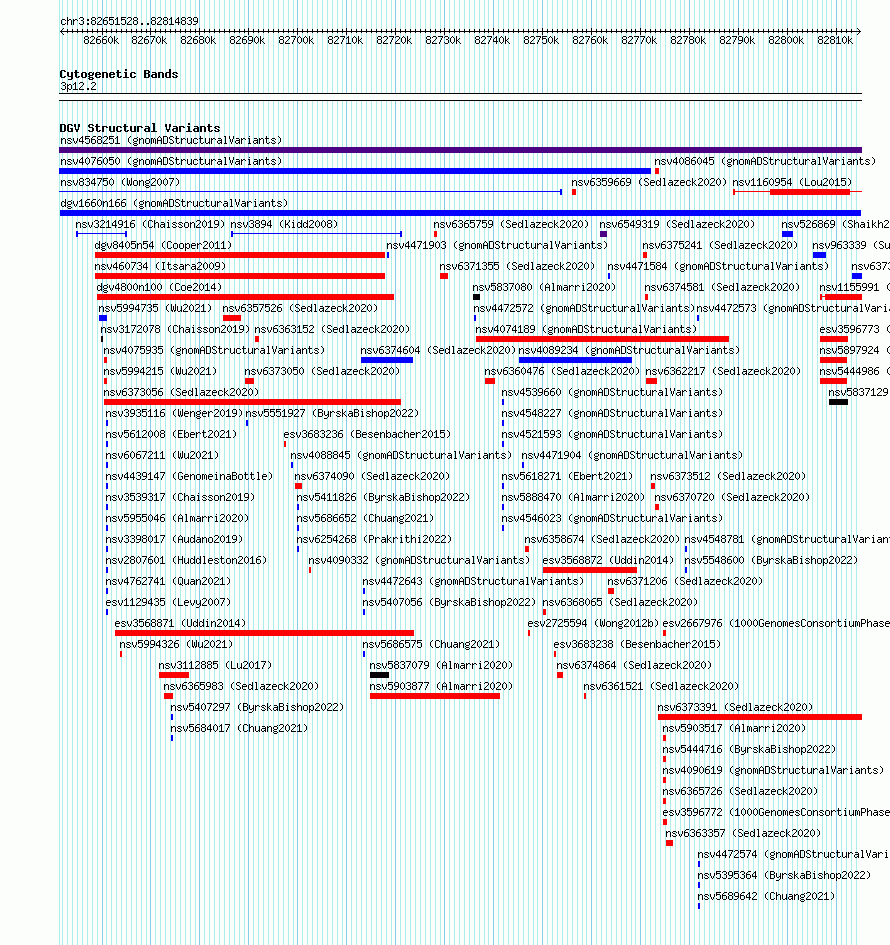Viewport: 890px width, 945px height.
Task: Open nsv5903517 (Almarri2020) label
Action: pos(734,728)
